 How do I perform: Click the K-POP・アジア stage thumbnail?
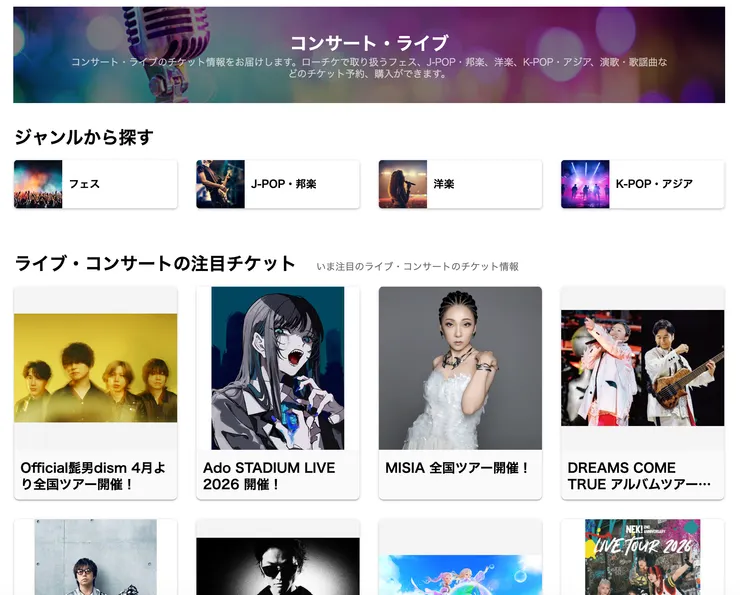(x=585, y=184)
